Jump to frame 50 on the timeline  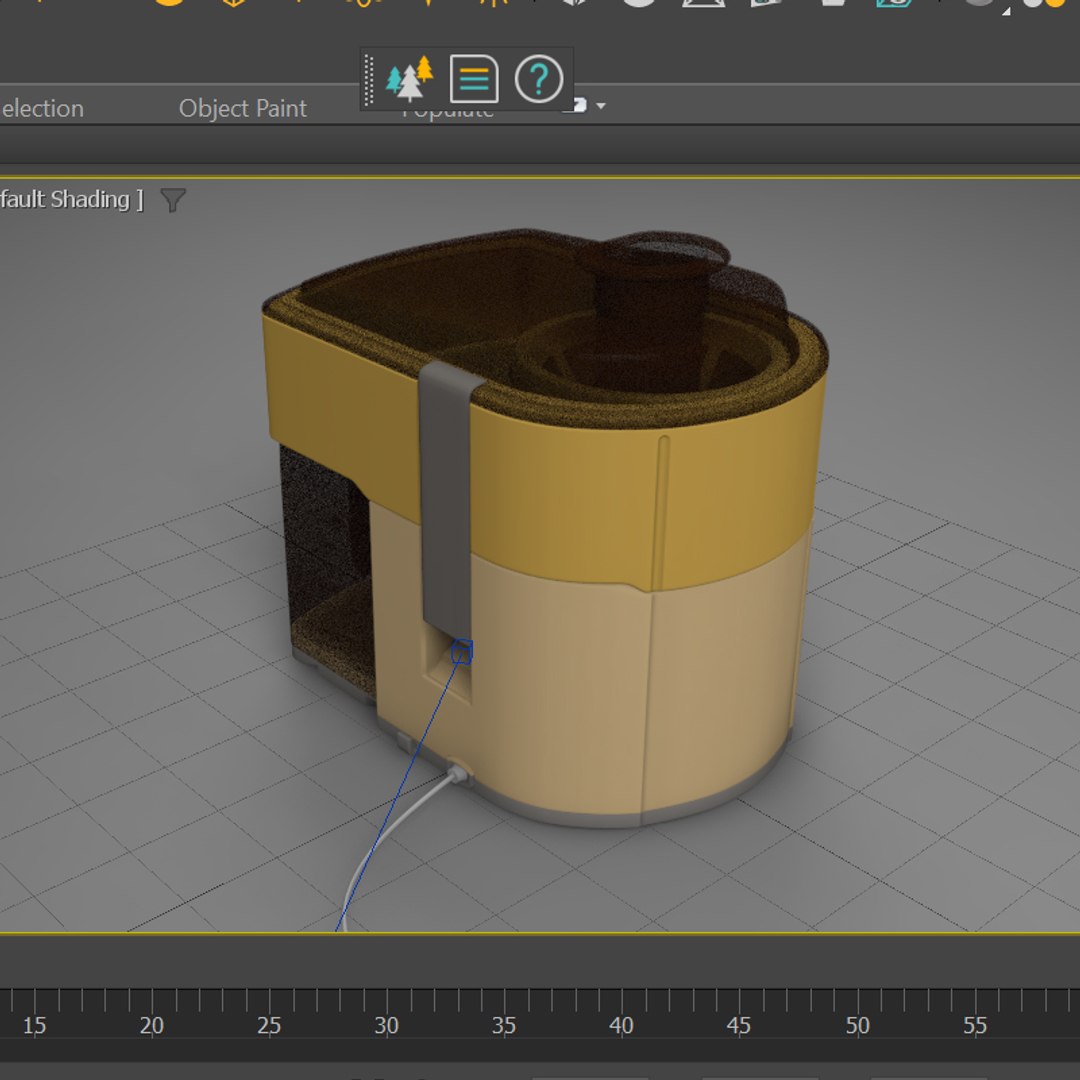(x=858, y=1025)
